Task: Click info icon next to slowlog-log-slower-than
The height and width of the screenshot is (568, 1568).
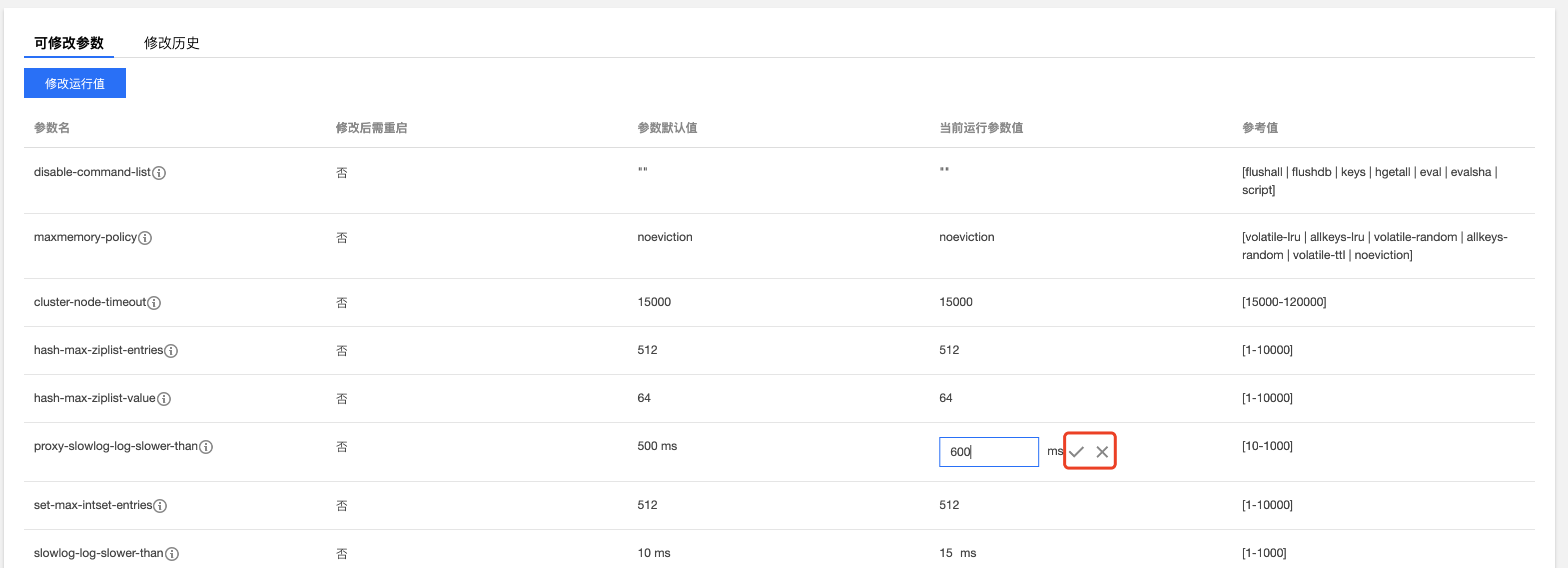Action: click(172, 553)
